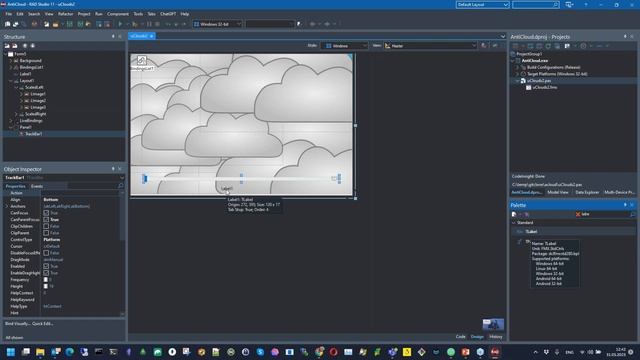The height and width of the screenshot is (360, 640).
Task: Click first category icon in Palette toolbar
Action: 514,214
